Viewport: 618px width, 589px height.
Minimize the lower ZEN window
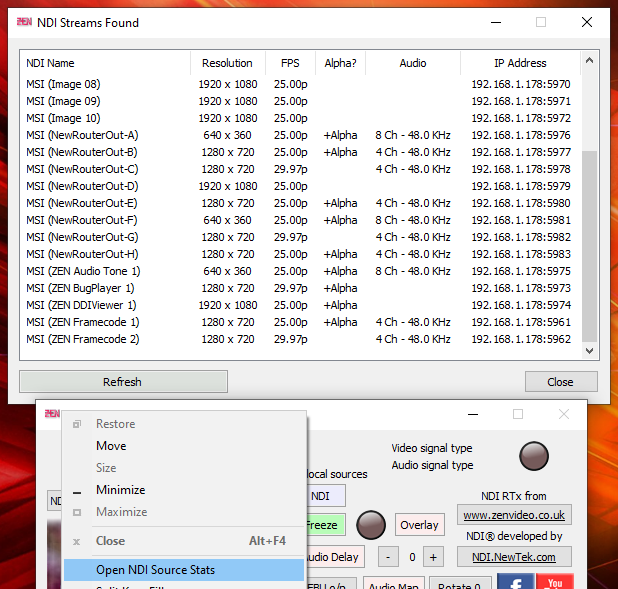[473, 414]
